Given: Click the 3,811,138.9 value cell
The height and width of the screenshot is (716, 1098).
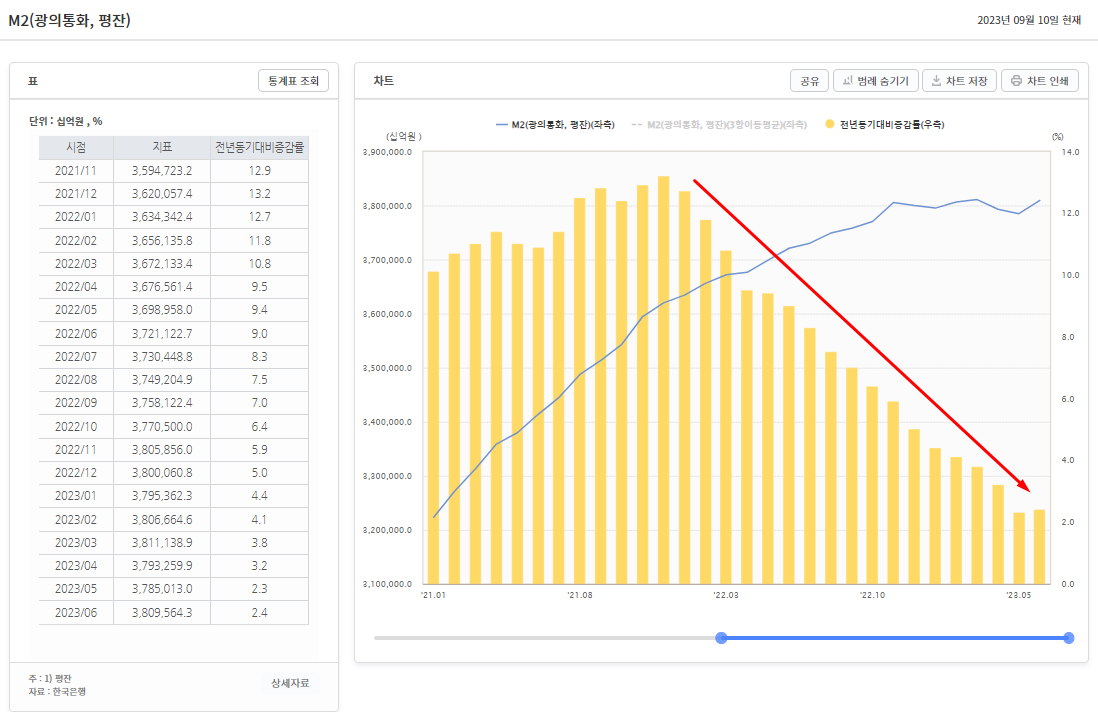Looking at the screenshot, I should [162, 542].
